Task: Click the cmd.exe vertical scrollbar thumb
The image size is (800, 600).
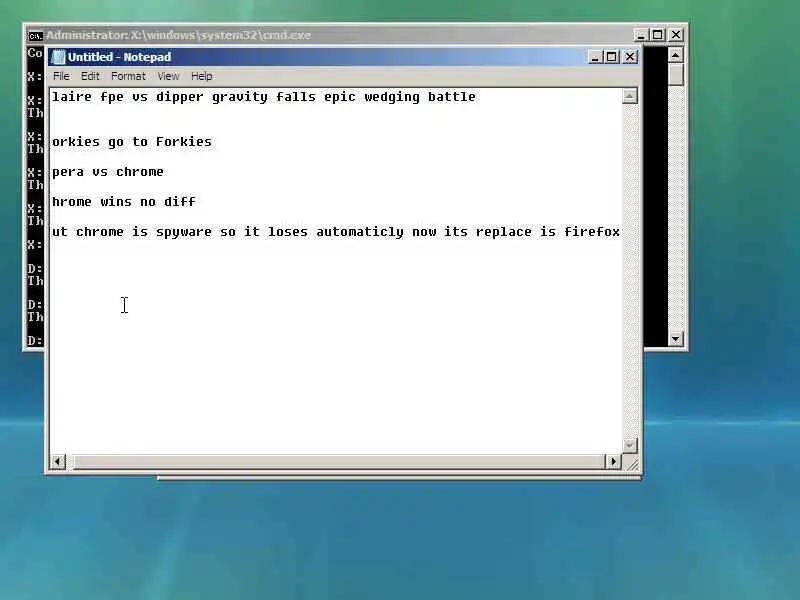Action: pyautogui.click(x=676, y=74)
